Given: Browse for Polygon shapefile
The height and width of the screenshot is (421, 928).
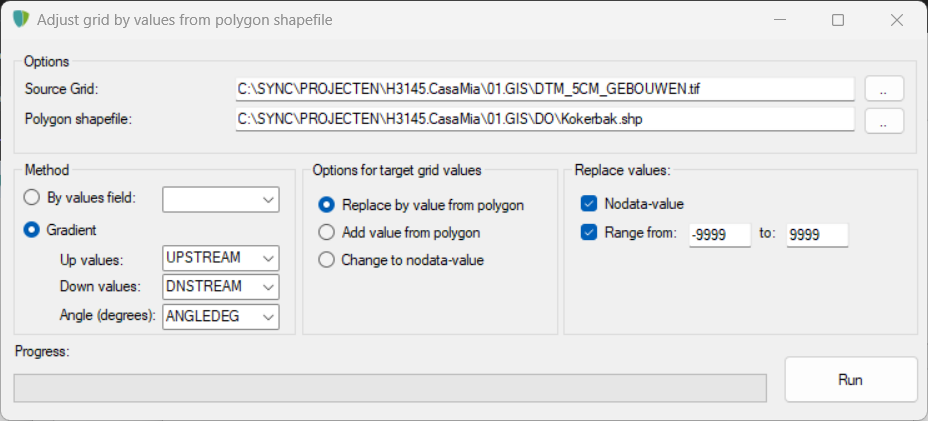Looking at the screenshot, I should point(884,121).
